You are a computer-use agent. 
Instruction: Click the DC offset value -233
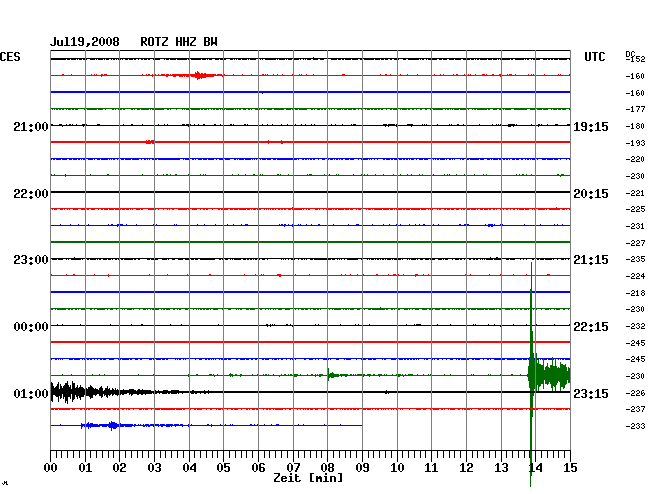(x=635, y=426)
